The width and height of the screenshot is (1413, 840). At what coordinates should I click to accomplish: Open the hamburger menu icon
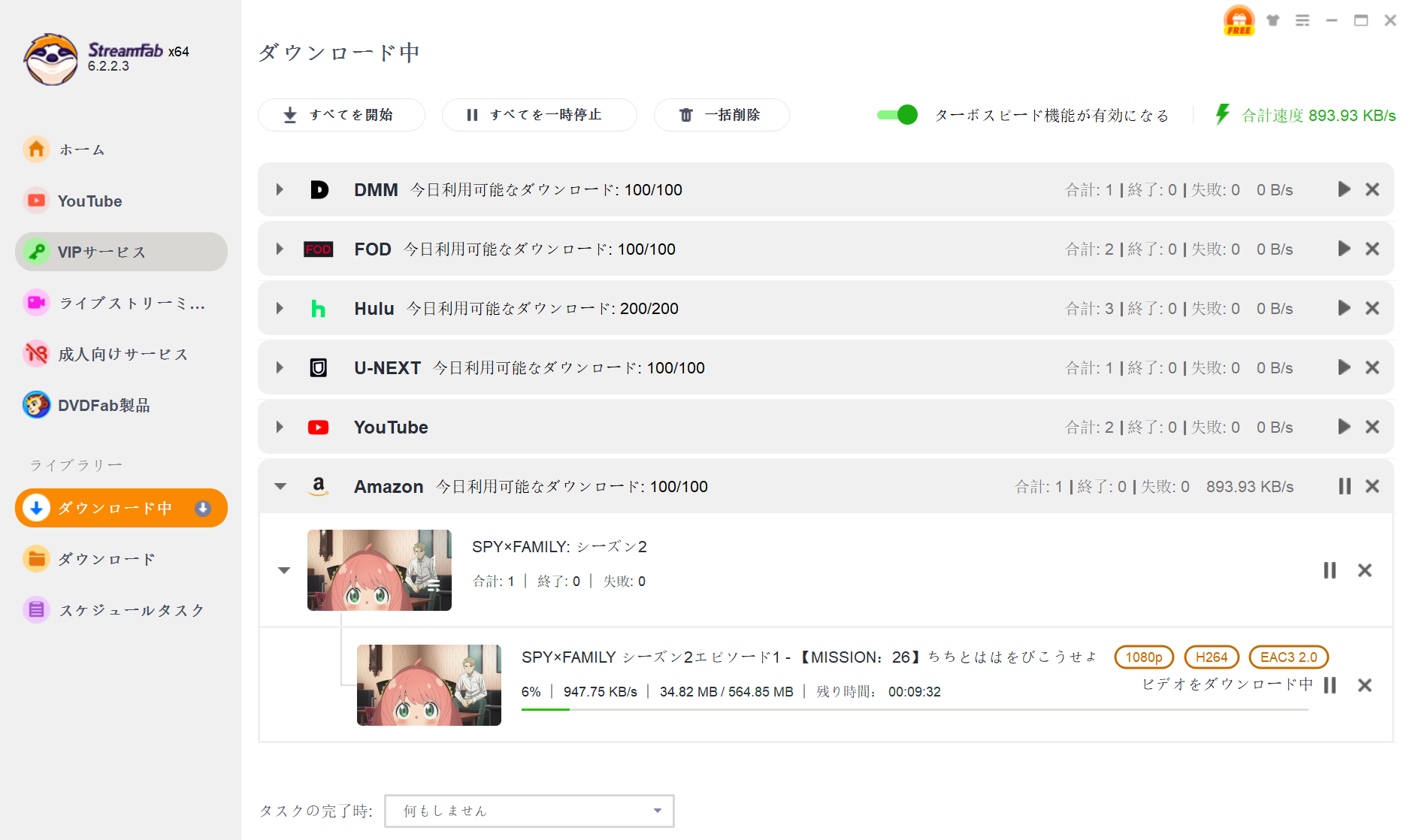(x=1303, y=20)
